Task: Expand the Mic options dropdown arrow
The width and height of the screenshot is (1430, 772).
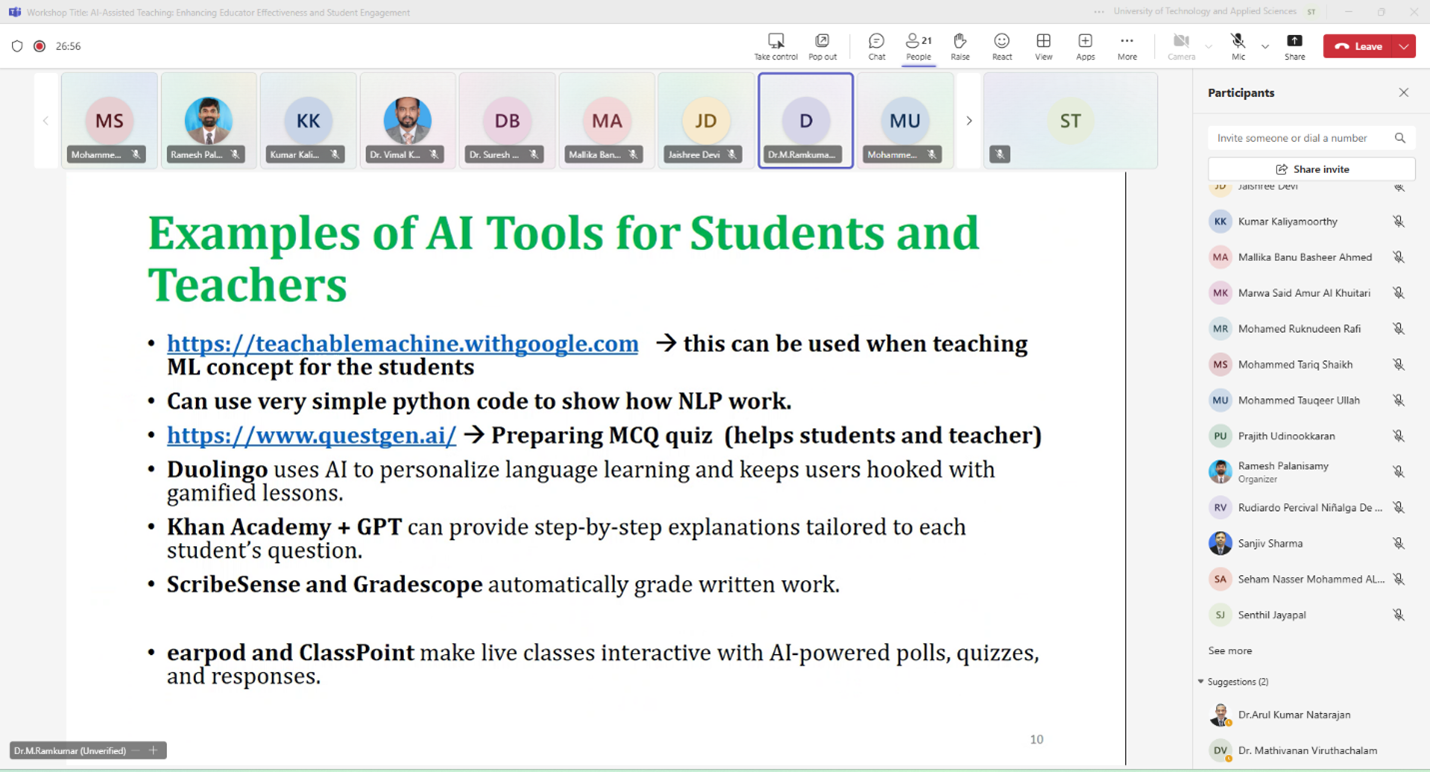Action: [1265, 46]
